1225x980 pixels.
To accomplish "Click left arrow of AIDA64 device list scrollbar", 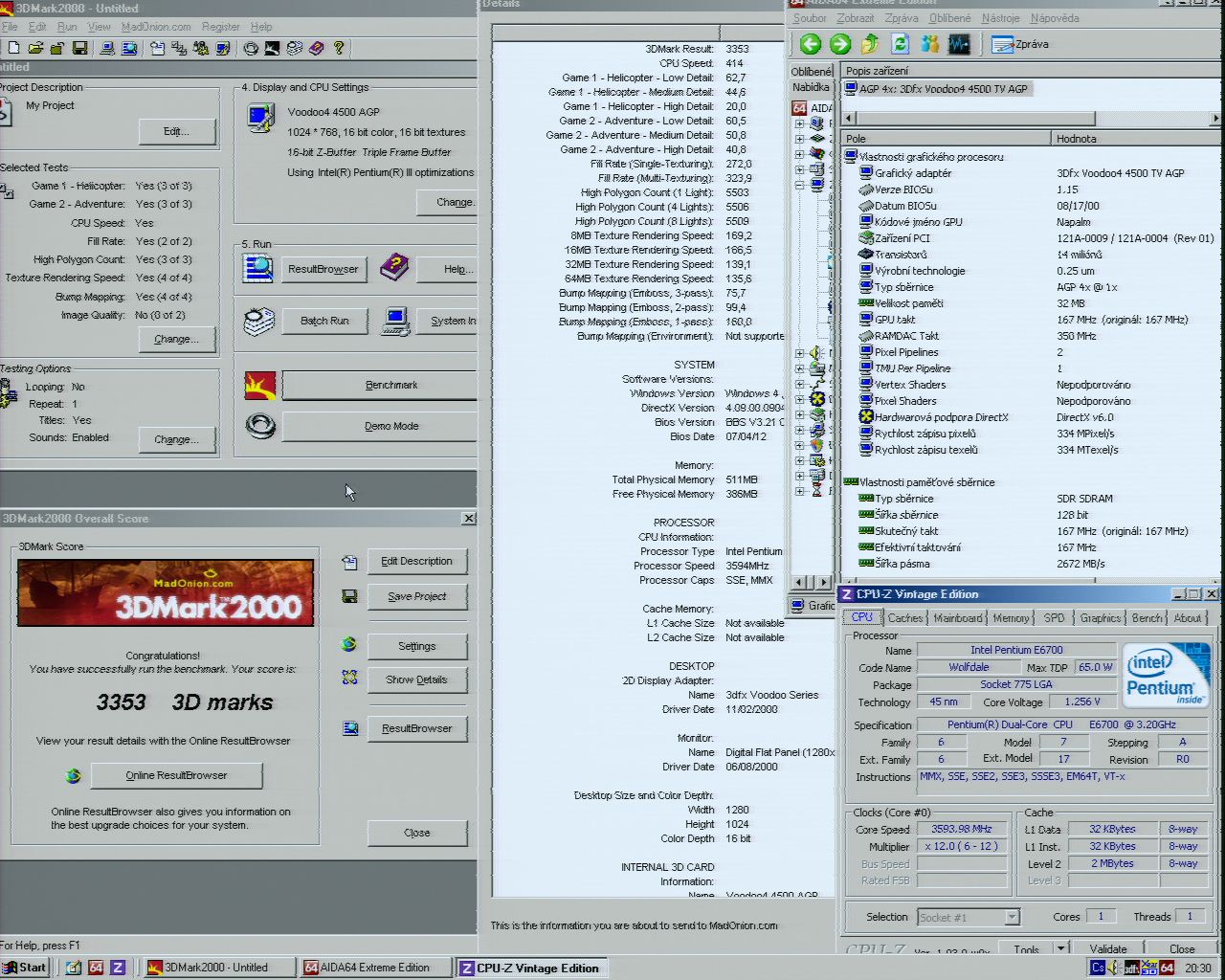I will 850,119.
